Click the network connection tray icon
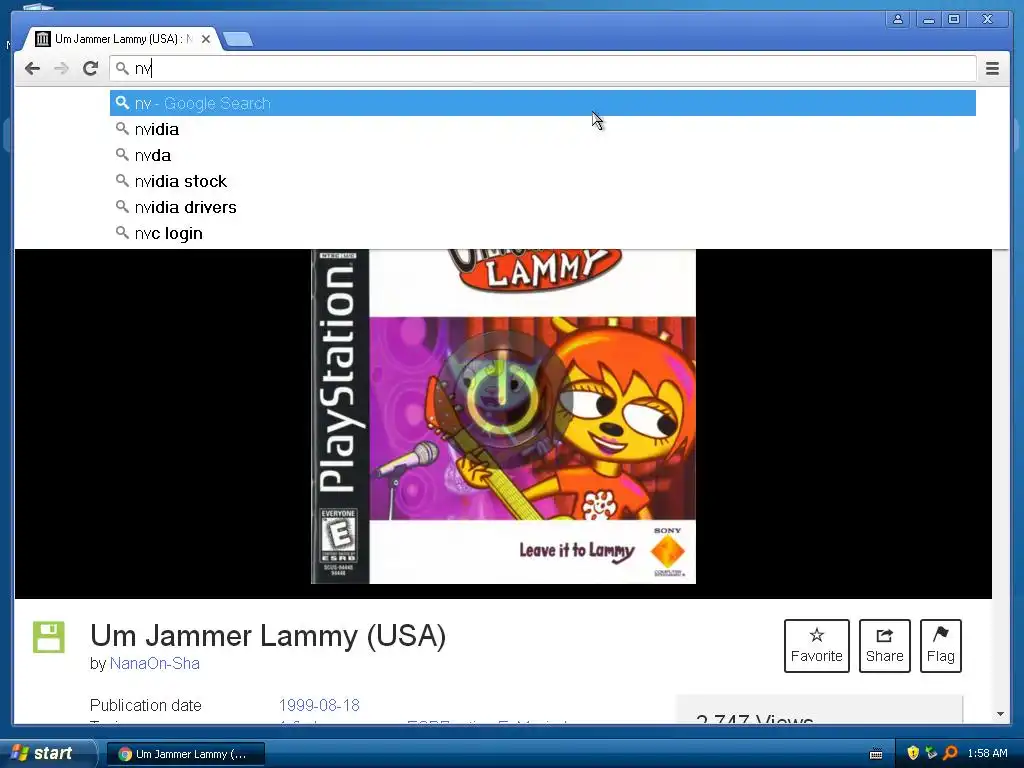 click(931, 754)
